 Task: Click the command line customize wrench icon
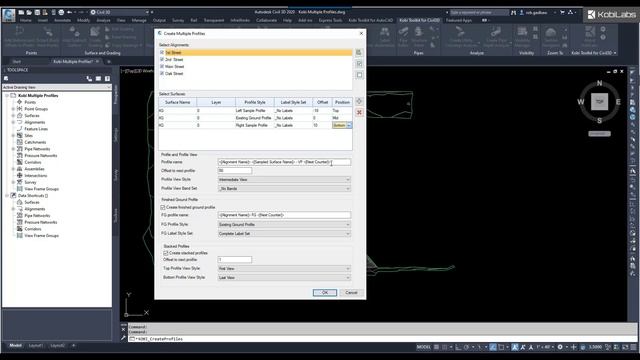[123, 338]
